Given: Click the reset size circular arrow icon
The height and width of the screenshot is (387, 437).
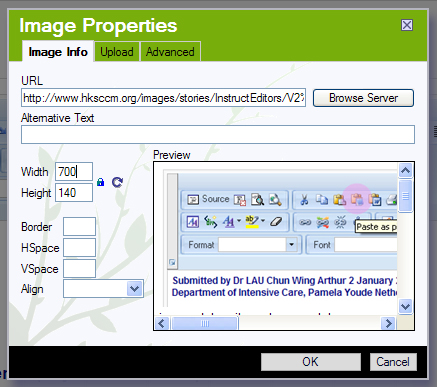Looking at the screenshot, I should click(x=117, y=182).
